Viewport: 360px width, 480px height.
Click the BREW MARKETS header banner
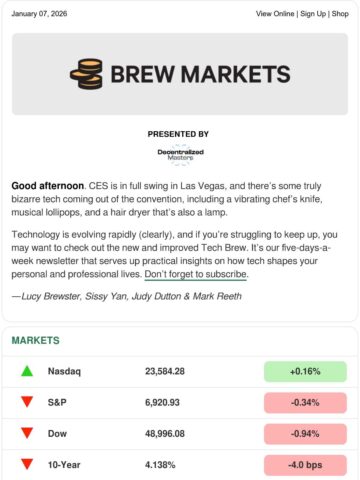180,74
